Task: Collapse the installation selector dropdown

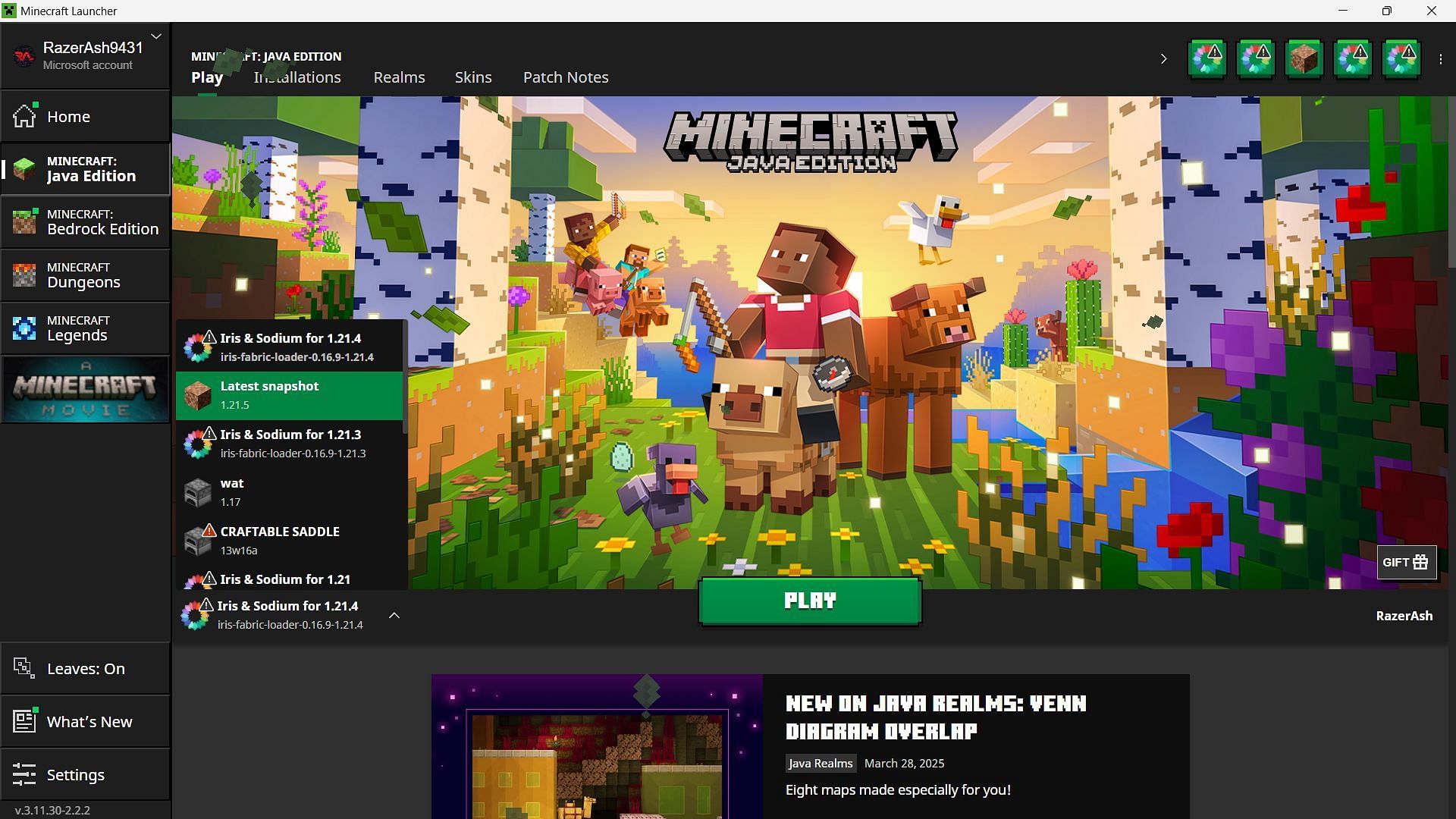Action: coord(394,615)
